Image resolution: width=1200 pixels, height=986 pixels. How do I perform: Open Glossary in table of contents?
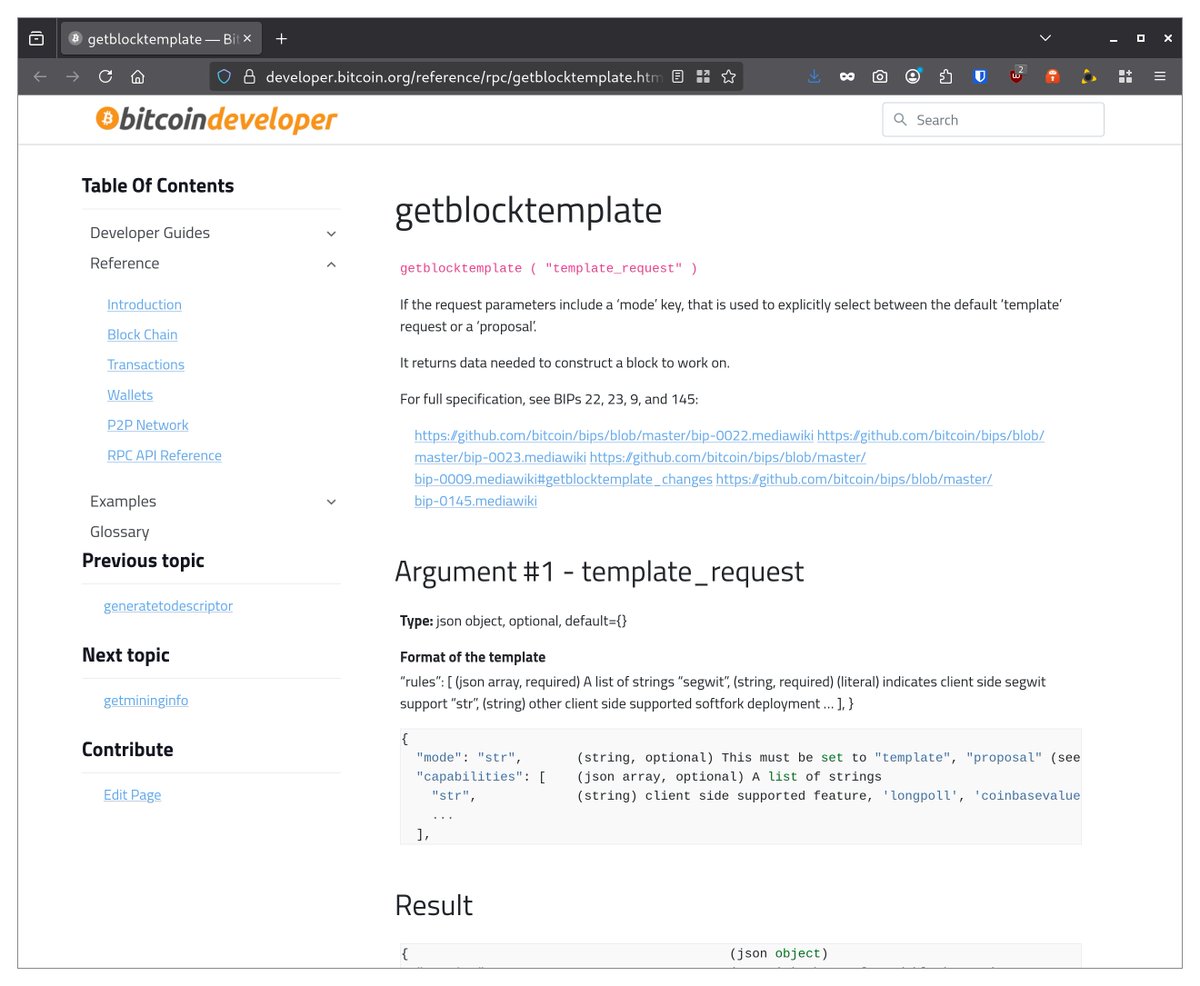tap(119, 532)
